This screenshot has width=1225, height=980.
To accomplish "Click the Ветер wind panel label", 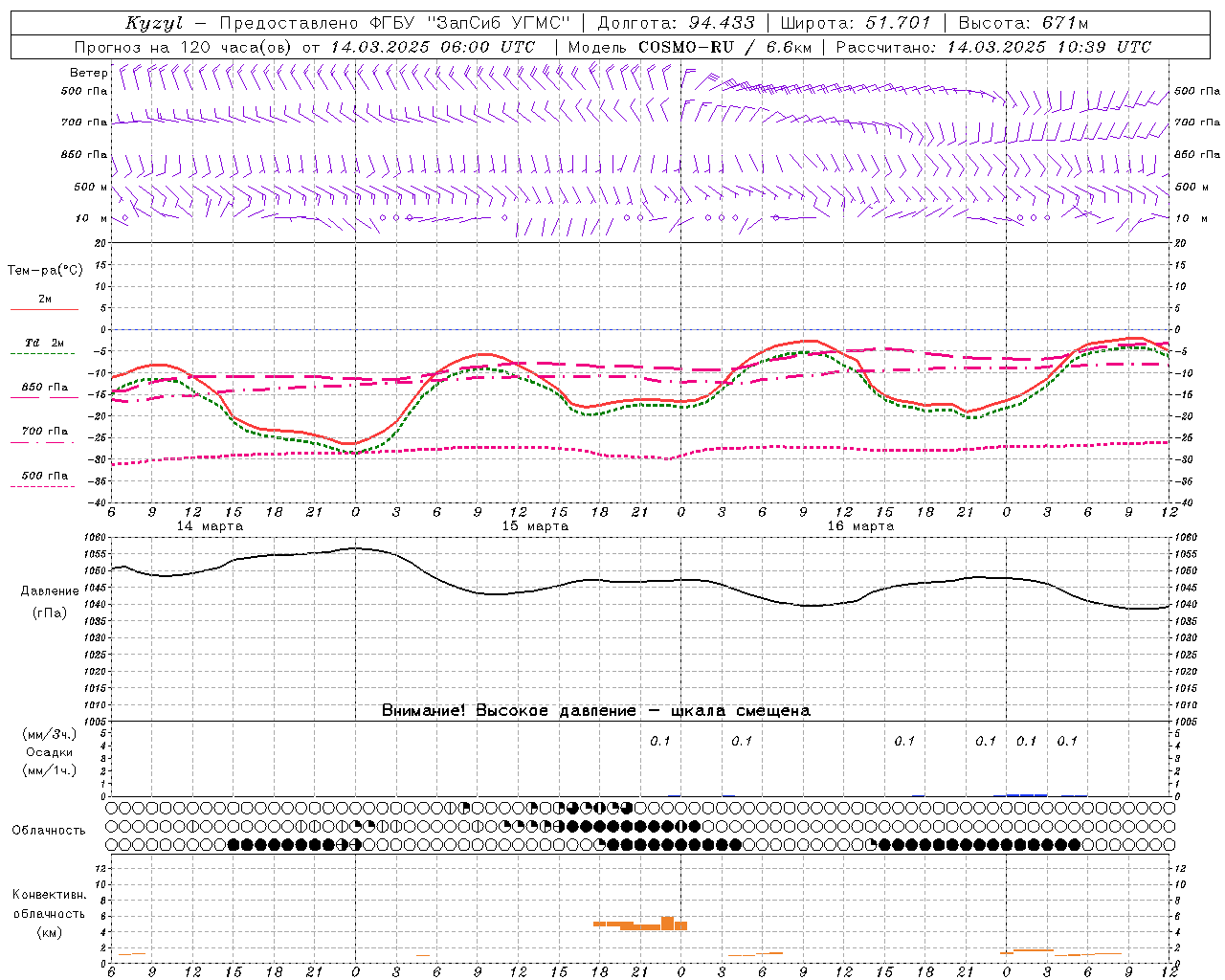I will [88, 73].
